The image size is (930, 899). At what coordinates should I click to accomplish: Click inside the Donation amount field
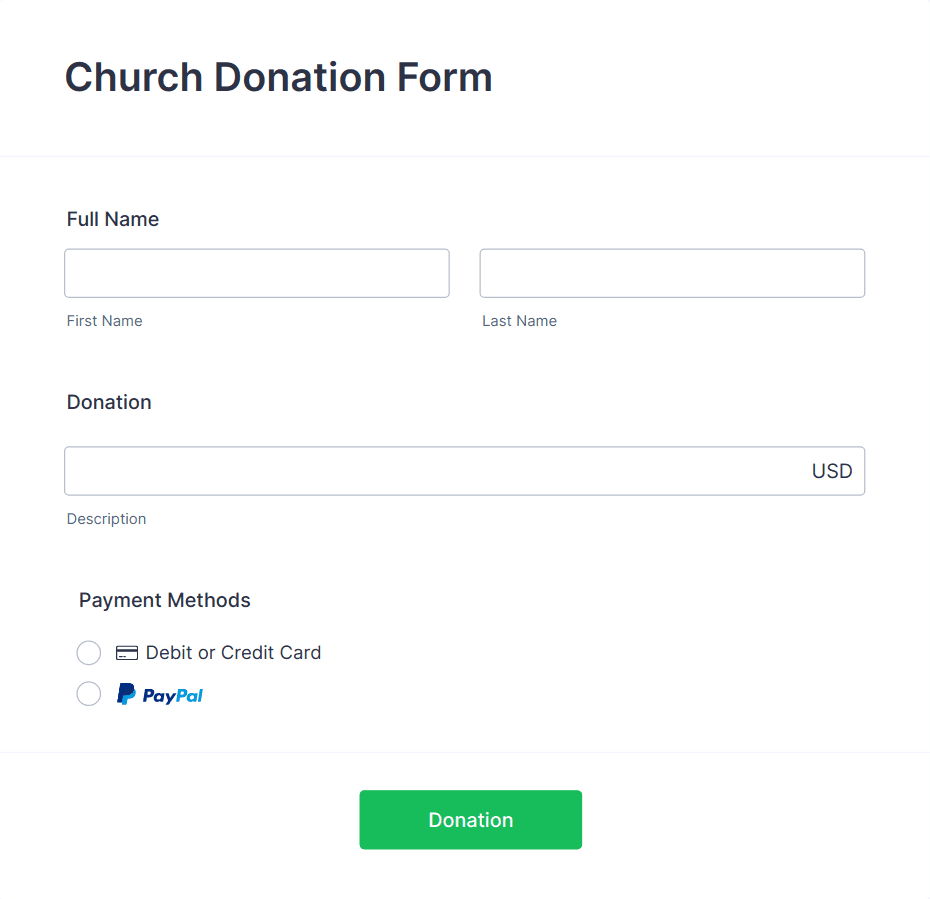(464, 471)
